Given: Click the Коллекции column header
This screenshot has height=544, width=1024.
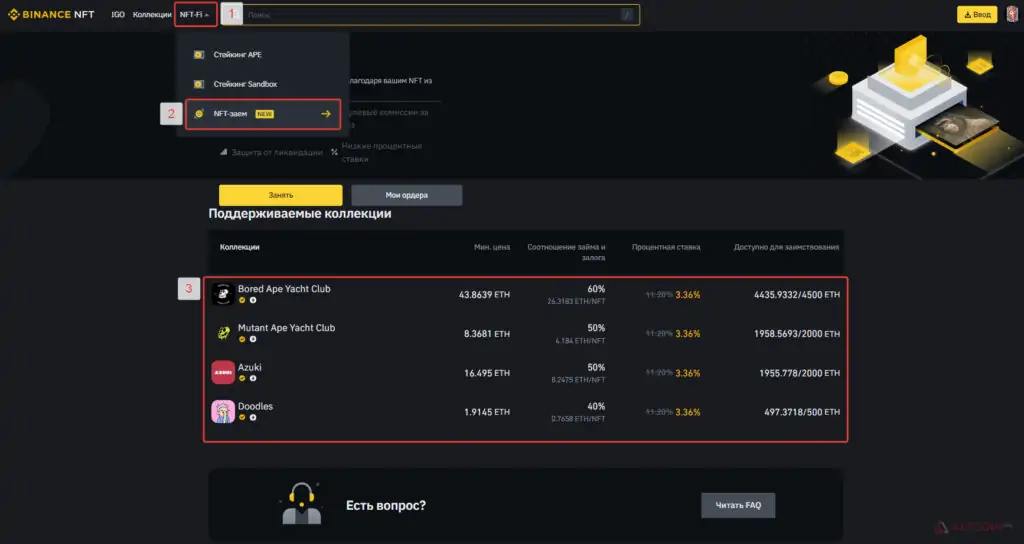Looking at the screenshot, I should tap(240, 247).
